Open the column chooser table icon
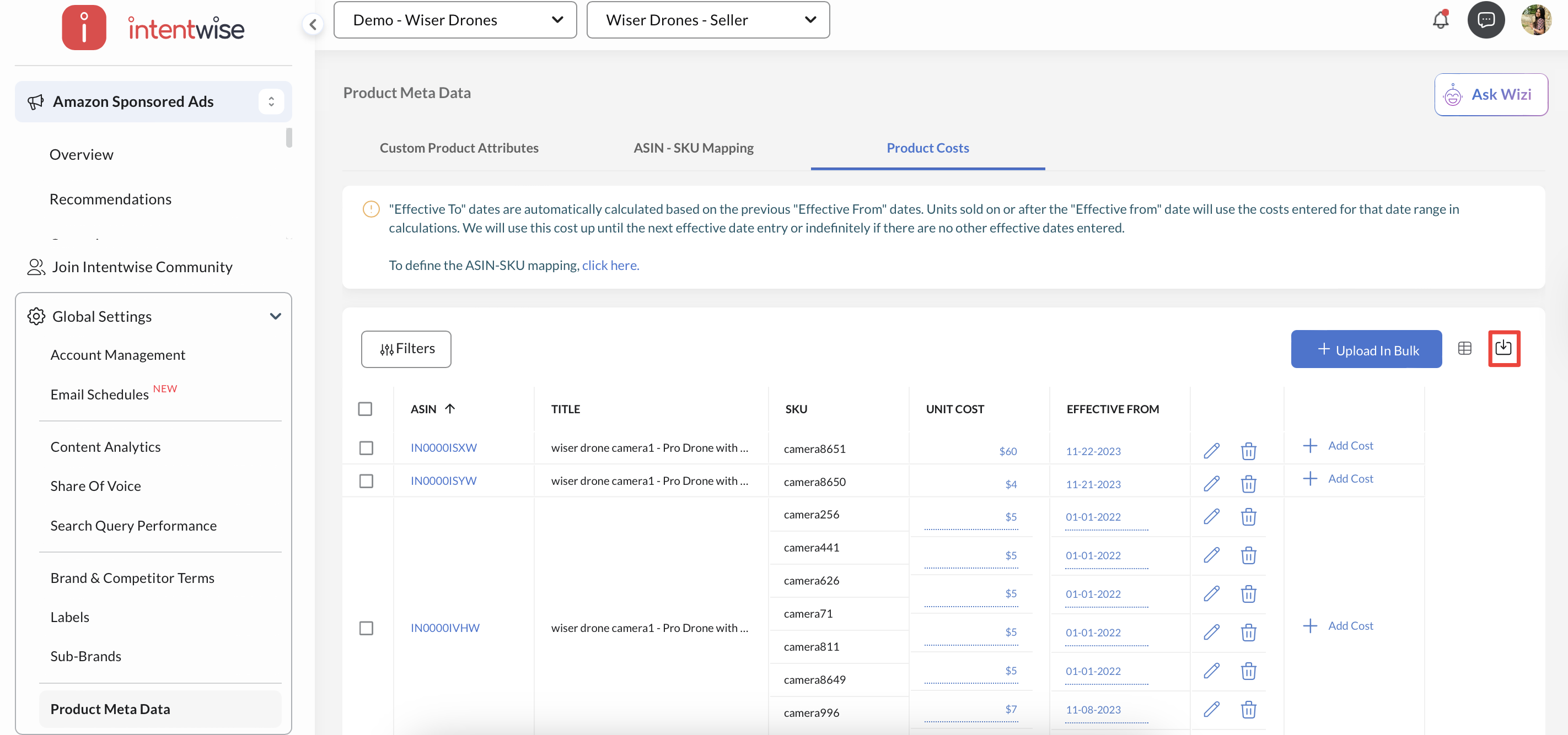 (1464, 348)
